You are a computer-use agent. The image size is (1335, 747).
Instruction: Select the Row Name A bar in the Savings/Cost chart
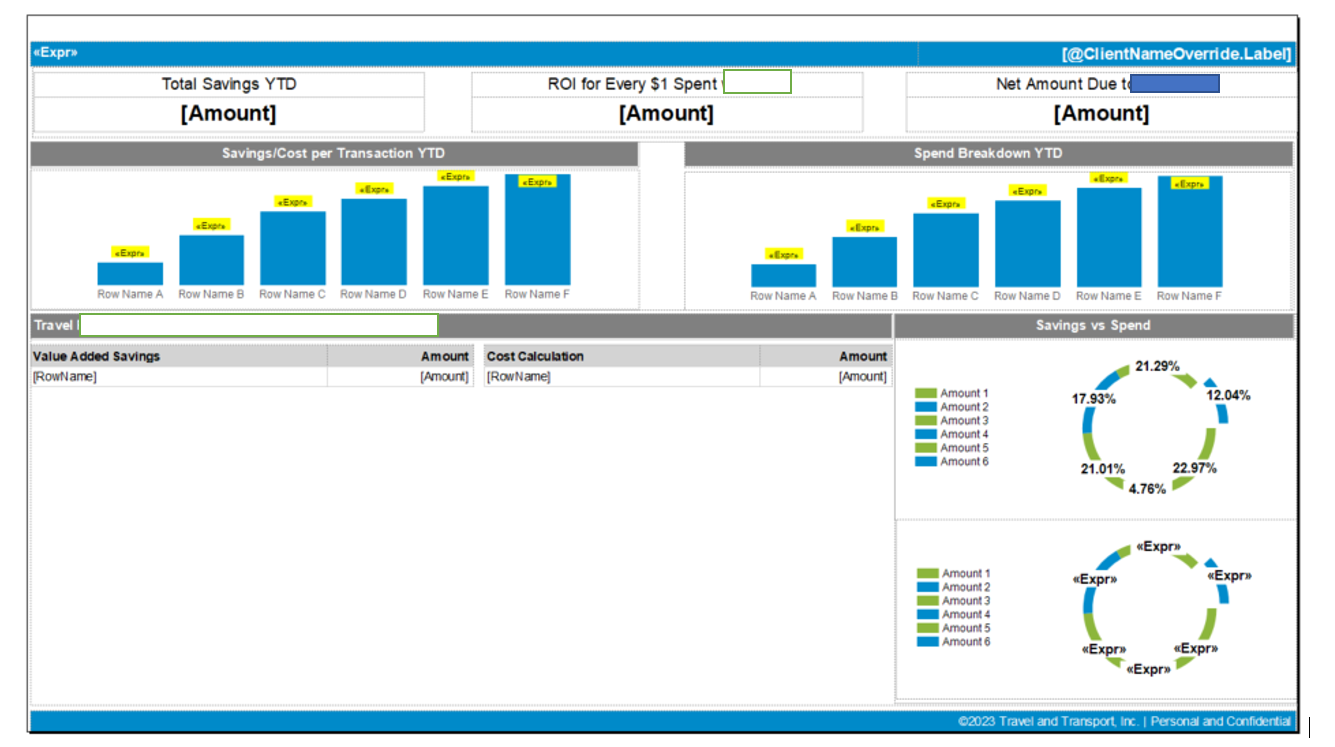[130, 274]
